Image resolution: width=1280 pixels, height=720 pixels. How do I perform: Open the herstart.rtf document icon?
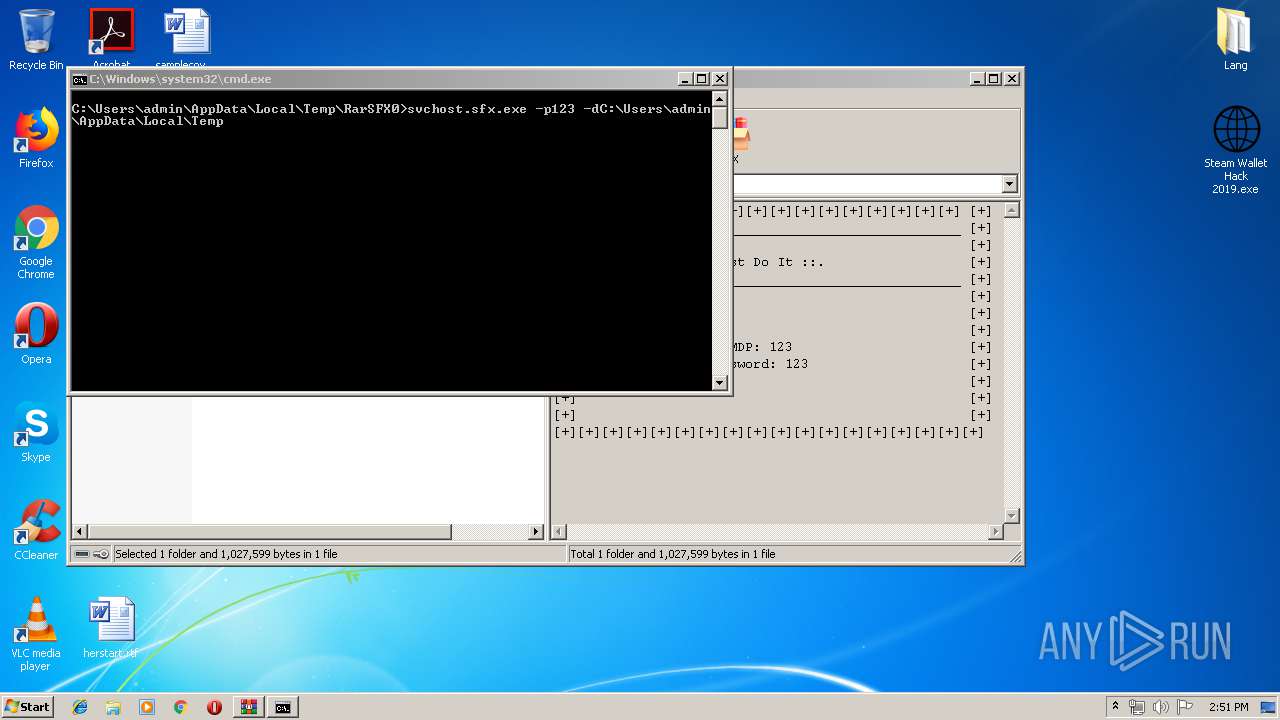click(x=111, y=628)
